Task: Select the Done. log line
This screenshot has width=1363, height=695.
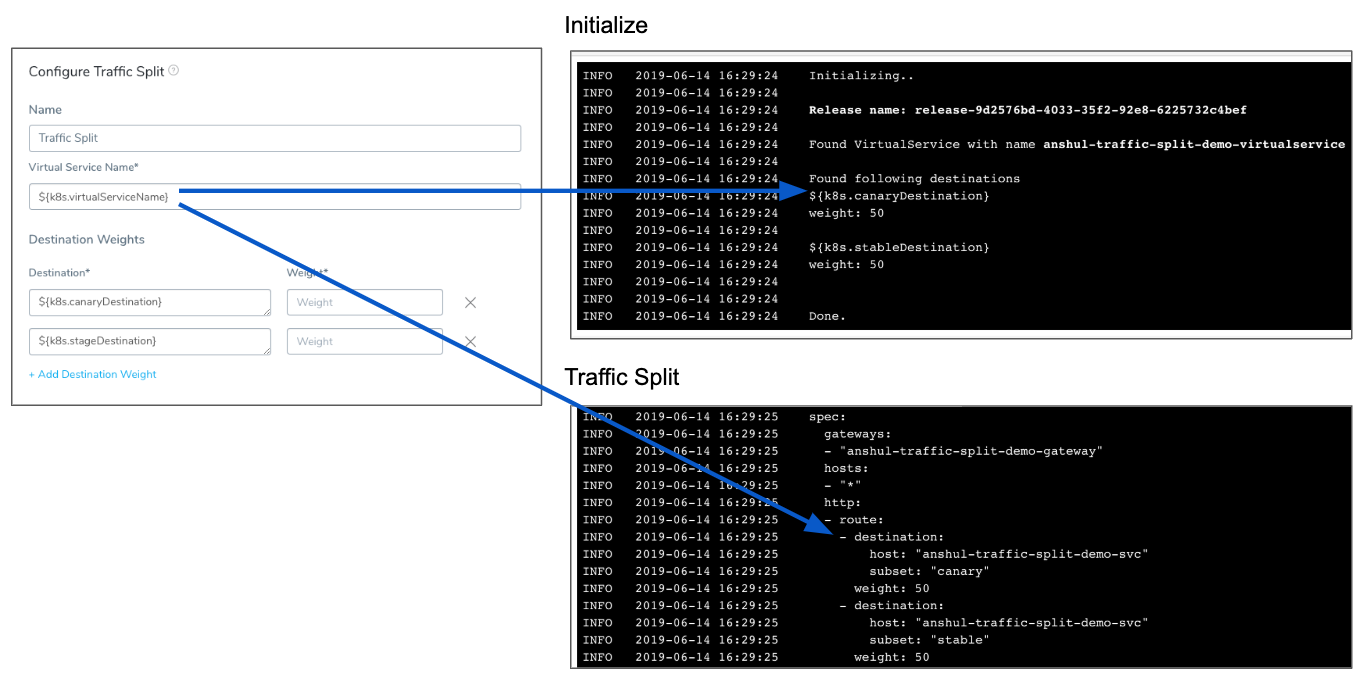Action: [x=827, y=316]
